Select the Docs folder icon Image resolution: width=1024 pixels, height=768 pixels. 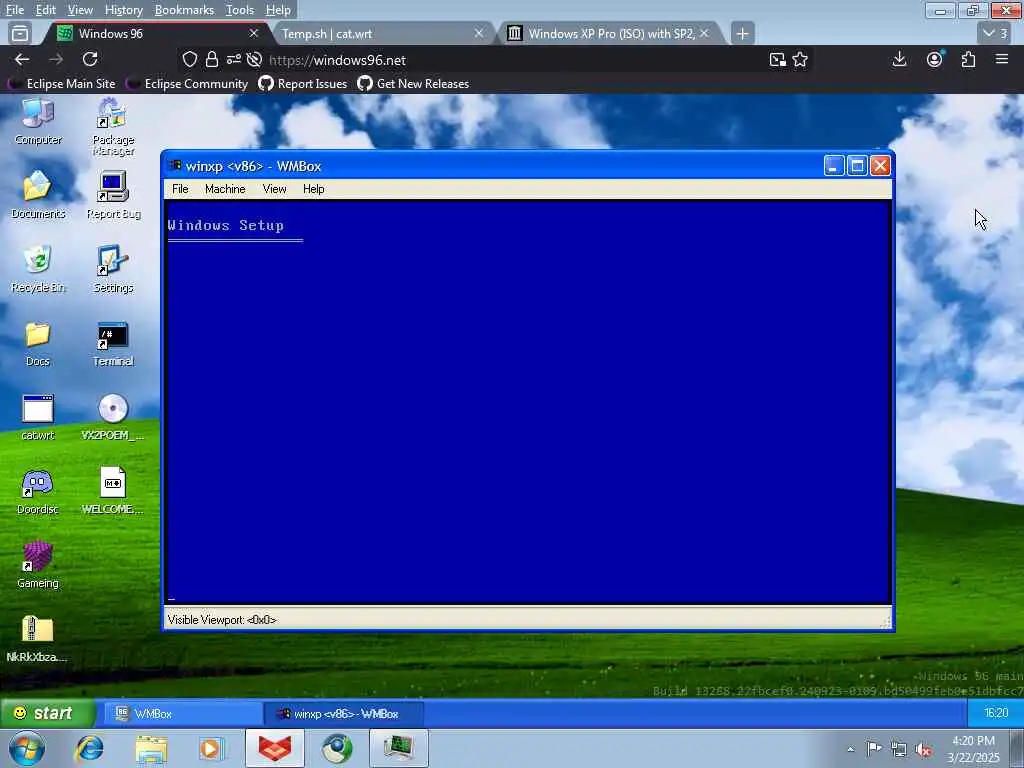click(38, 343)
